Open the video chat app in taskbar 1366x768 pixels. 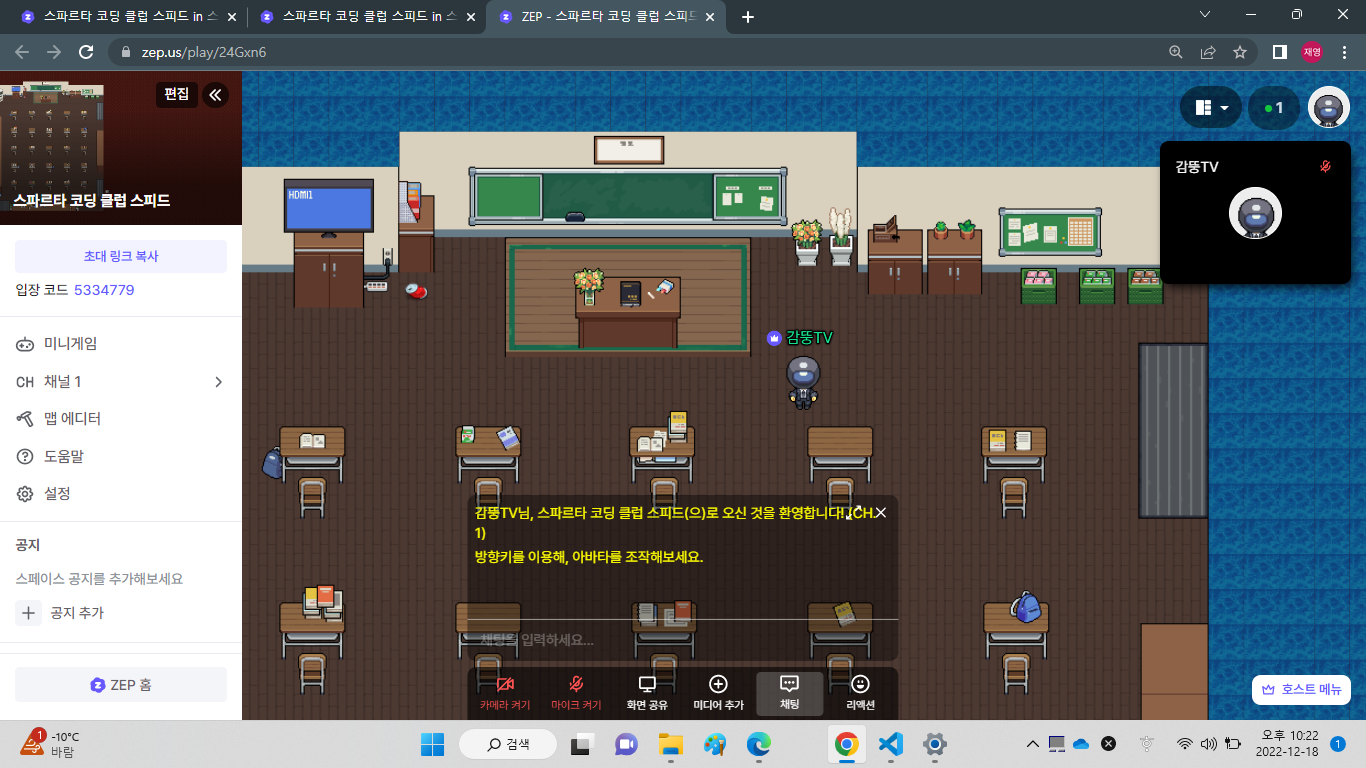(625, 744)
